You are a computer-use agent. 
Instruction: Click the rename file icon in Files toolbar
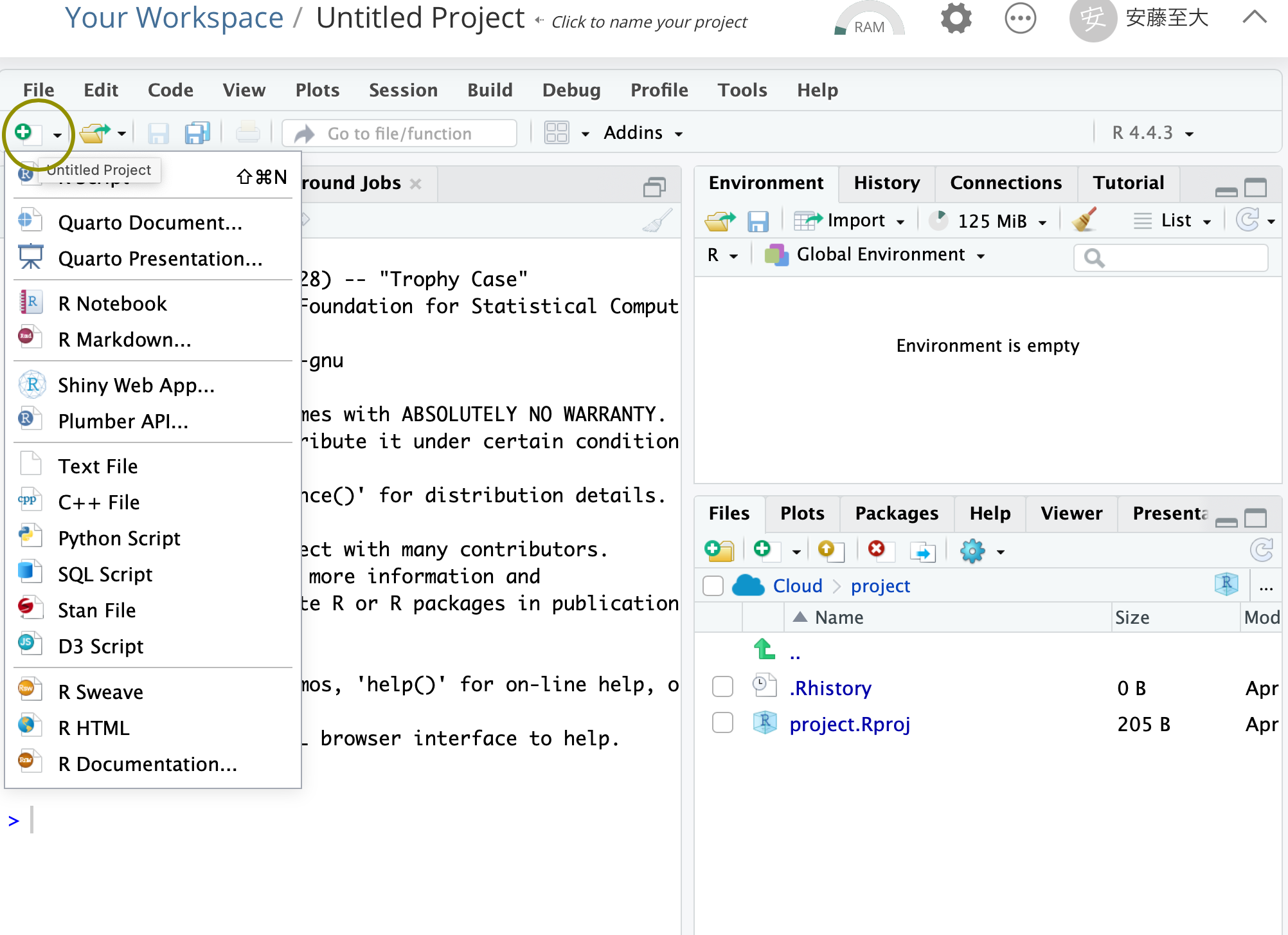click(x=922, y=551)
